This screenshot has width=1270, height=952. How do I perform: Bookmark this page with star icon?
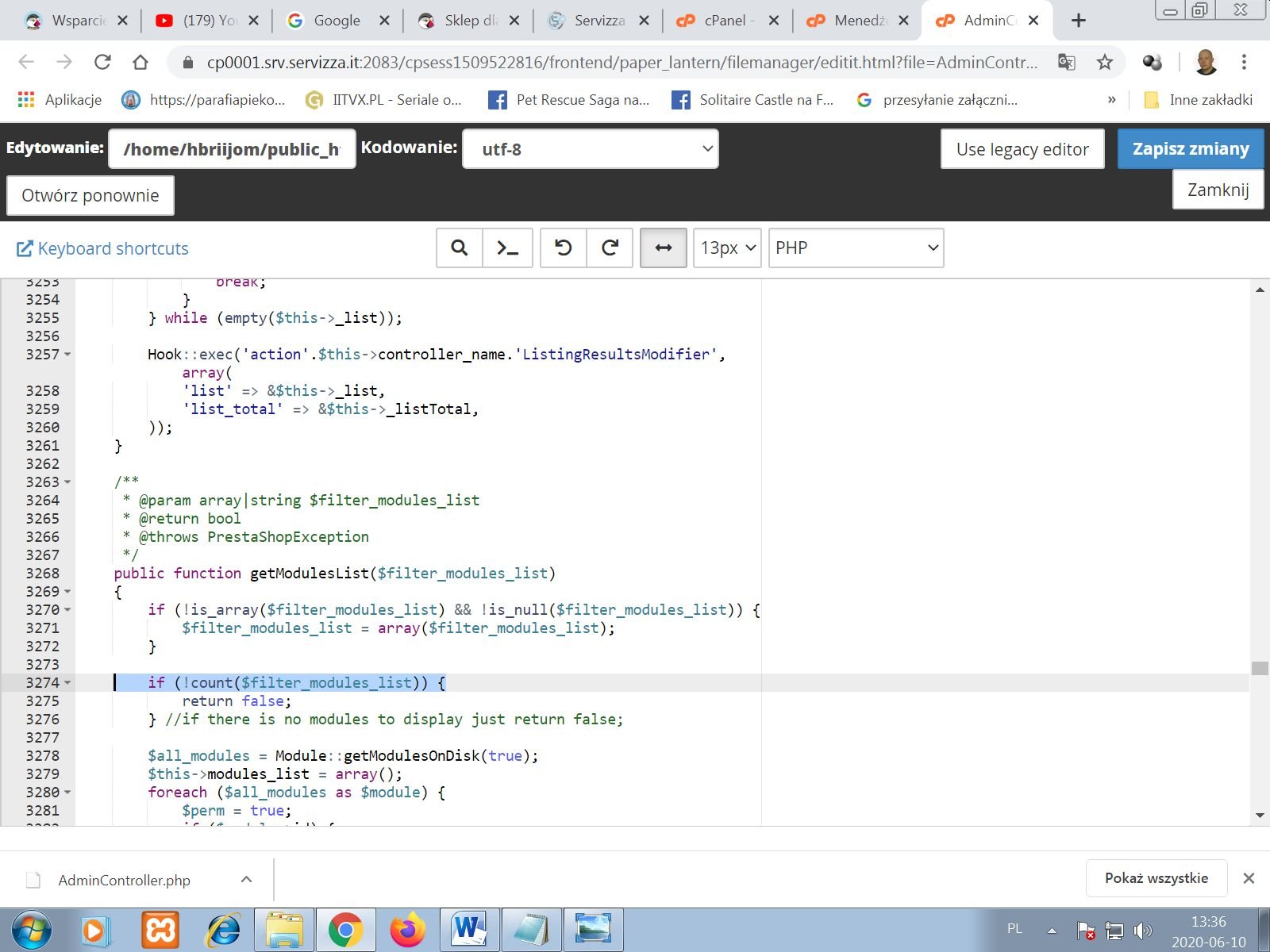[x=1104, y=62]
